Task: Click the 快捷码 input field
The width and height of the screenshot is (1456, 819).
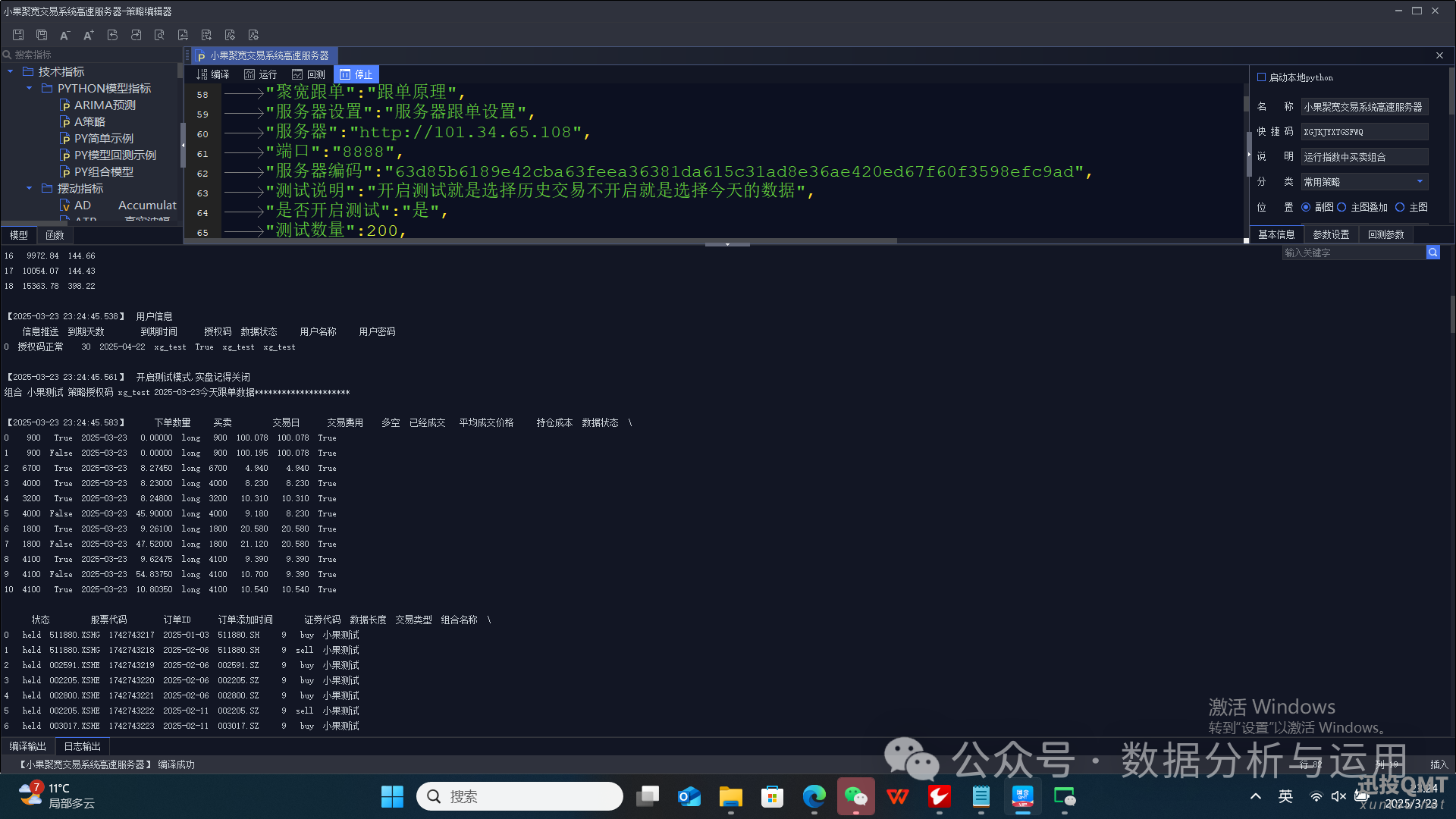Action: [1364, 132]
